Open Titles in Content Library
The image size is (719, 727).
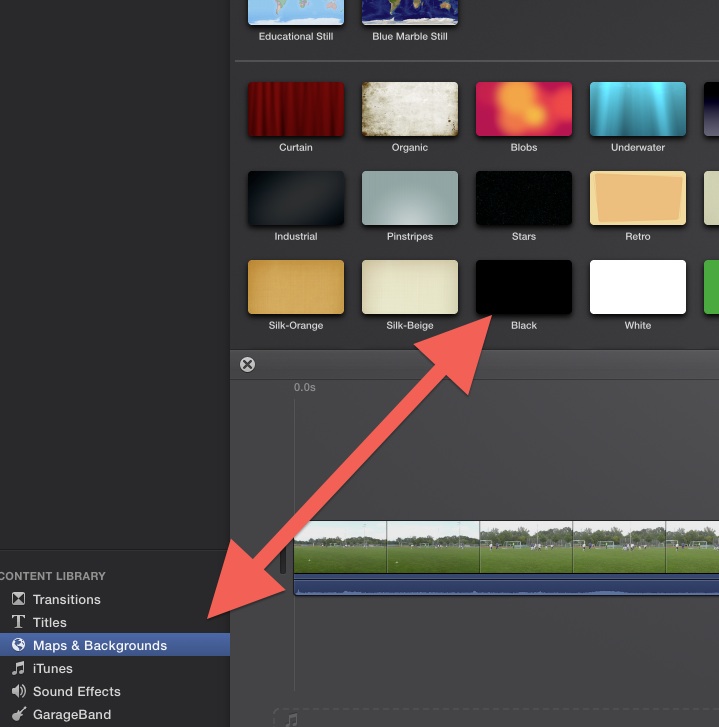pyautogui.click(x=115, y=622)
